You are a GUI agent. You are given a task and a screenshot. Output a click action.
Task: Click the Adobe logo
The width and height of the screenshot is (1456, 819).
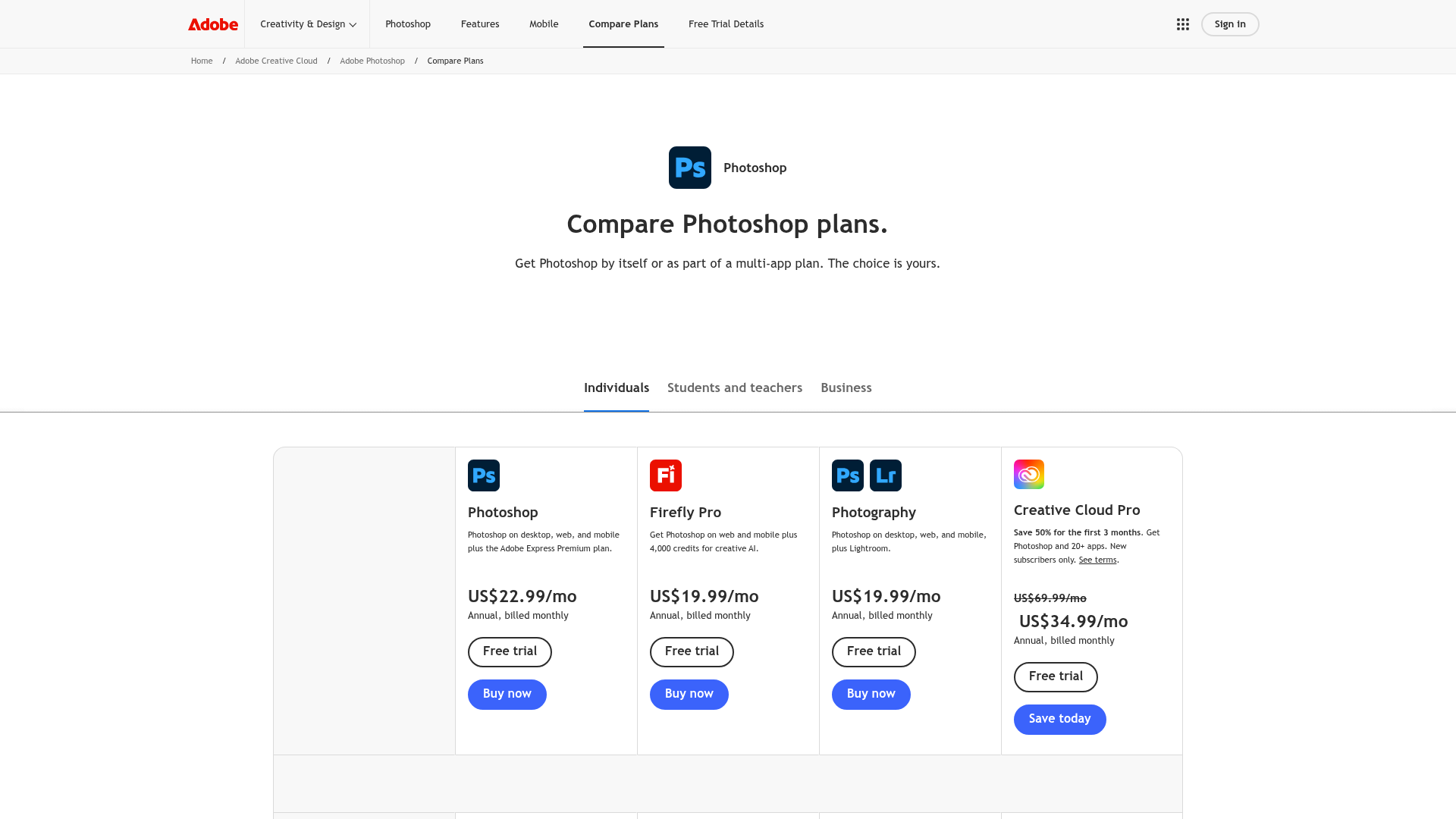[213, 24]
